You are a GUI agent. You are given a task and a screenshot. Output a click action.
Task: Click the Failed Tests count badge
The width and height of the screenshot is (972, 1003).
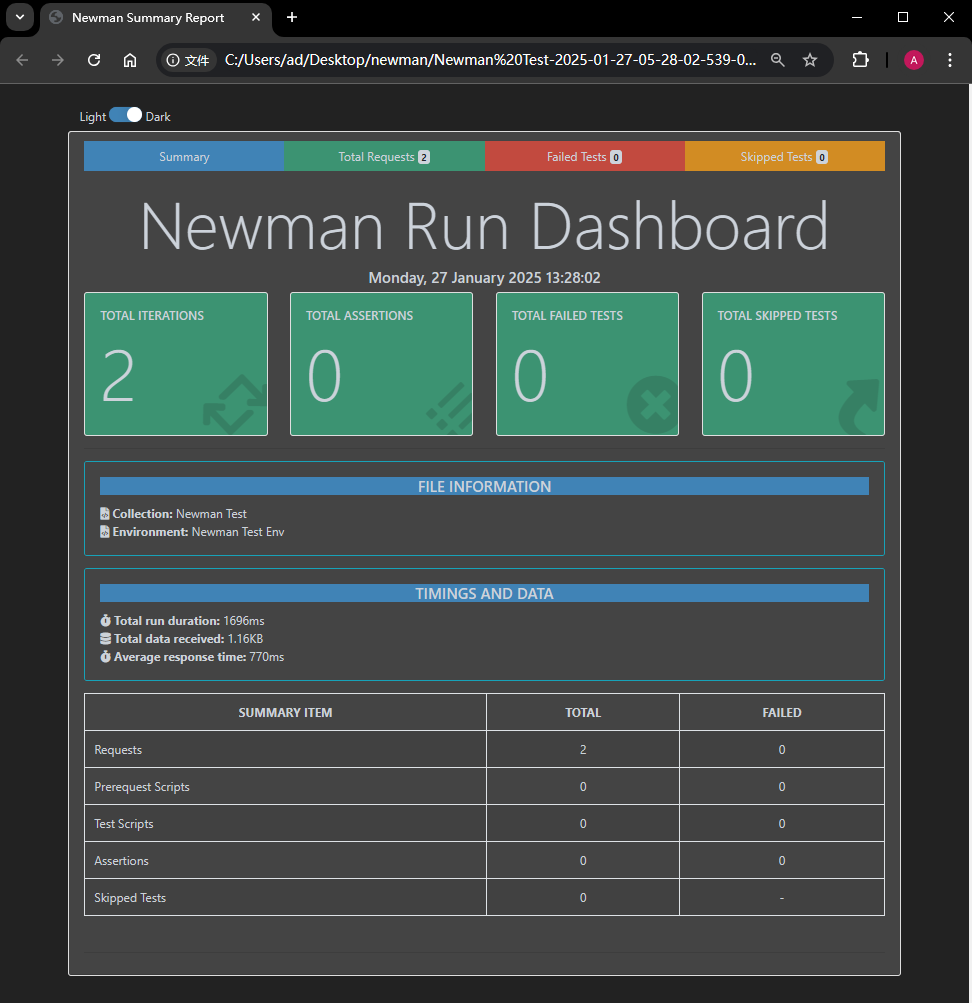click(x=616, y=157)
